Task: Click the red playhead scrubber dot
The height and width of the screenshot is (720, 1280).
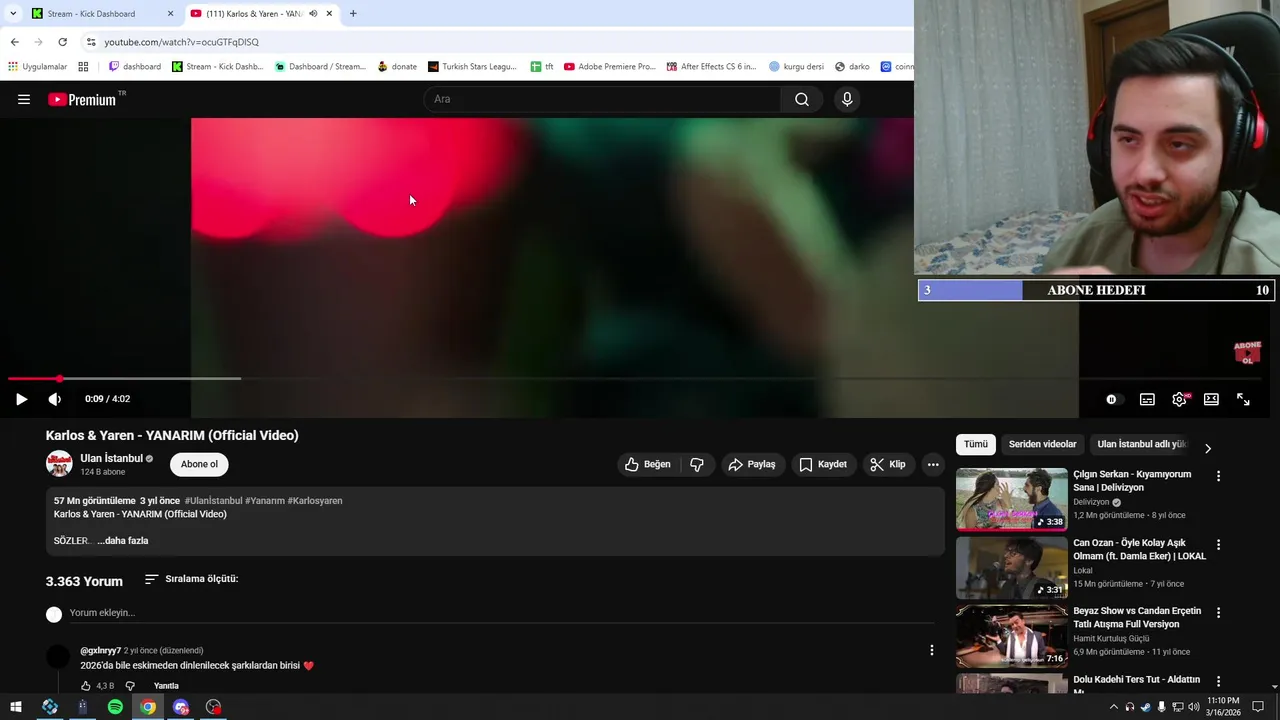Action: pyautogui.click(x=59, y=378)
